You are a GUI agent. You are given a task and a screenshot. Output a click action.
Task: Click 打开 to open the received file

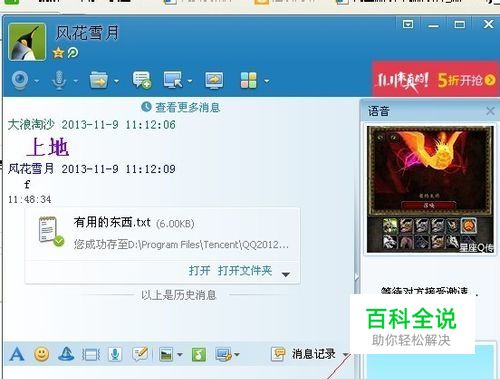(x=199, y=270)
